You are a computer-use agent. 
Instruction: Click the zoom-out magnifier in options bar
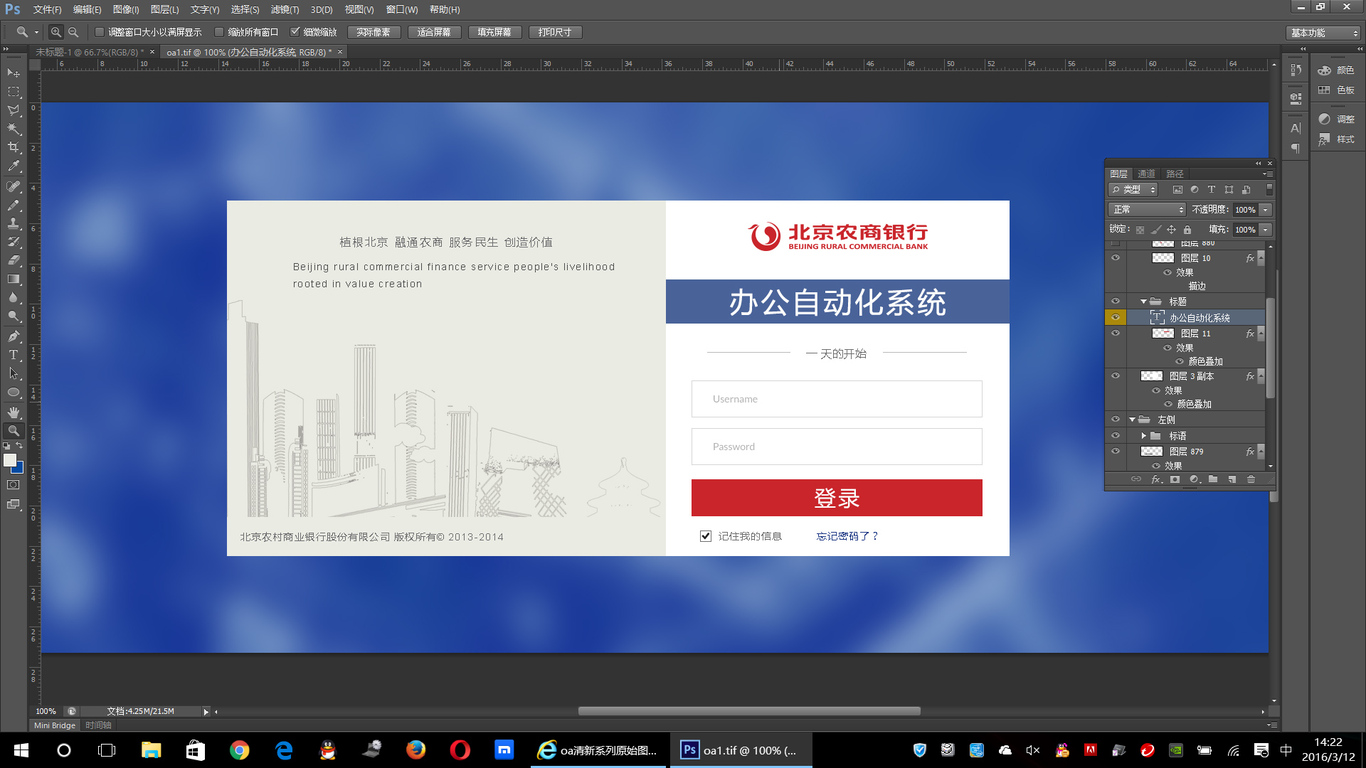point(73,32)
